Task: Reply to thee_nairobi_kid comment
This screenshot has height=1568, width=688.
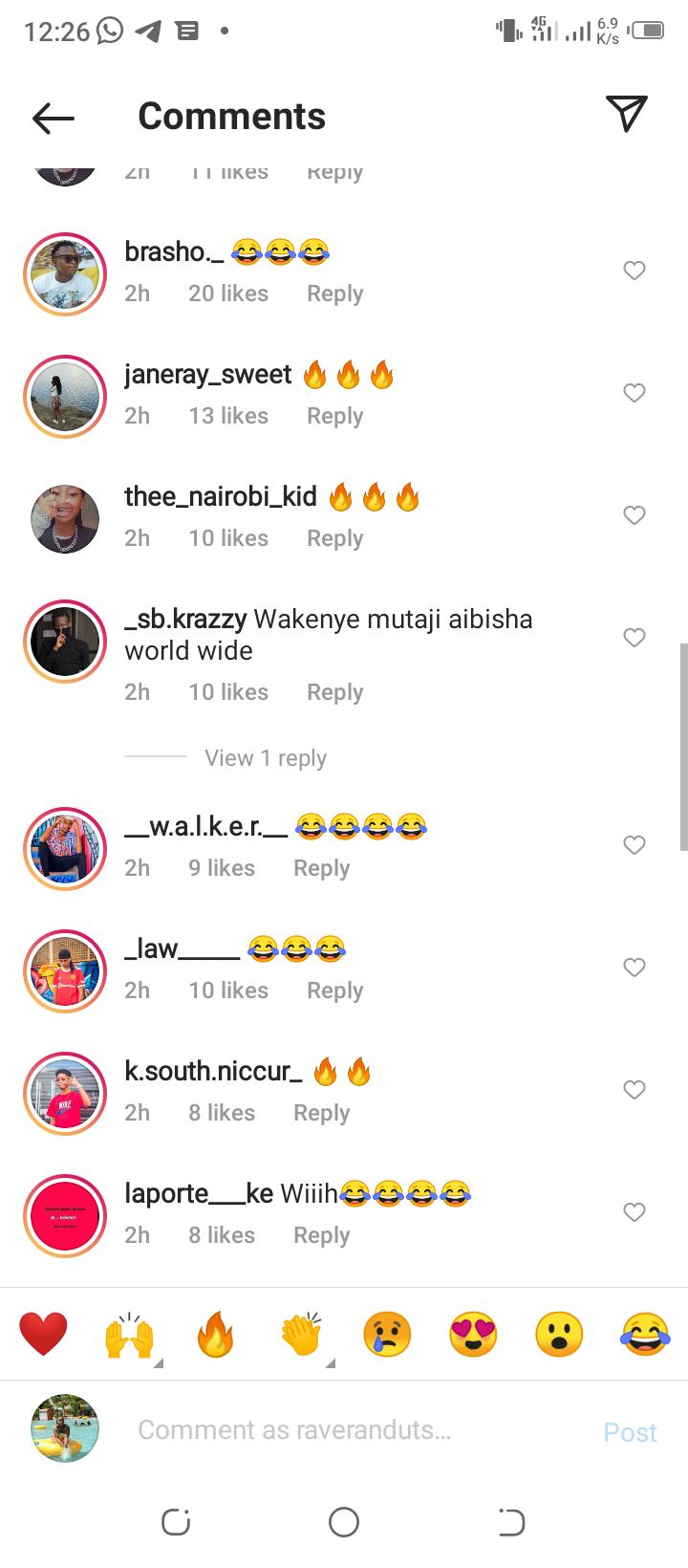Action: 335,539
